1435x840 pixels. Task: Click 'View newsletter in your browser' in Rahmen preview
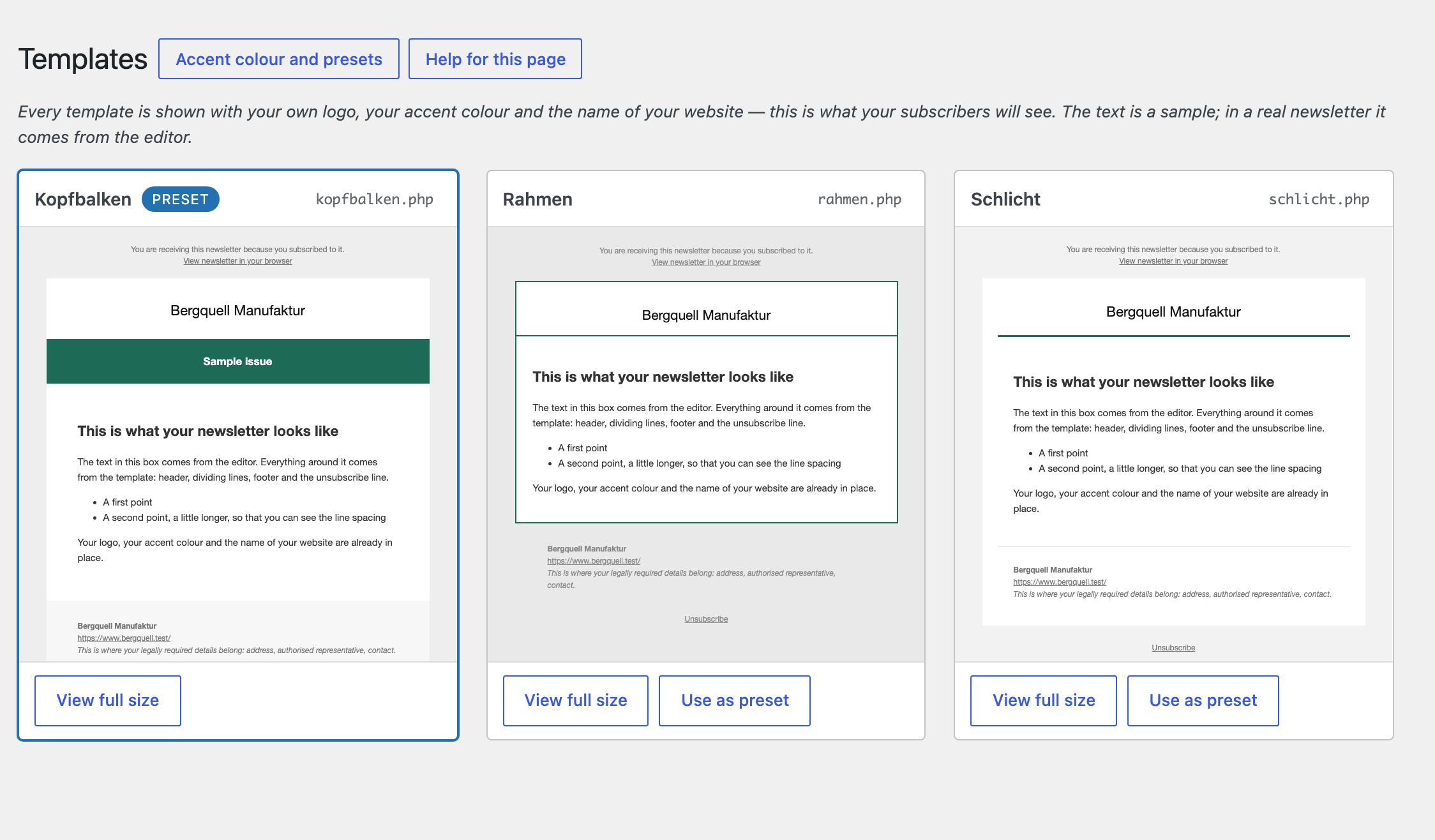[x=706, y=262]
